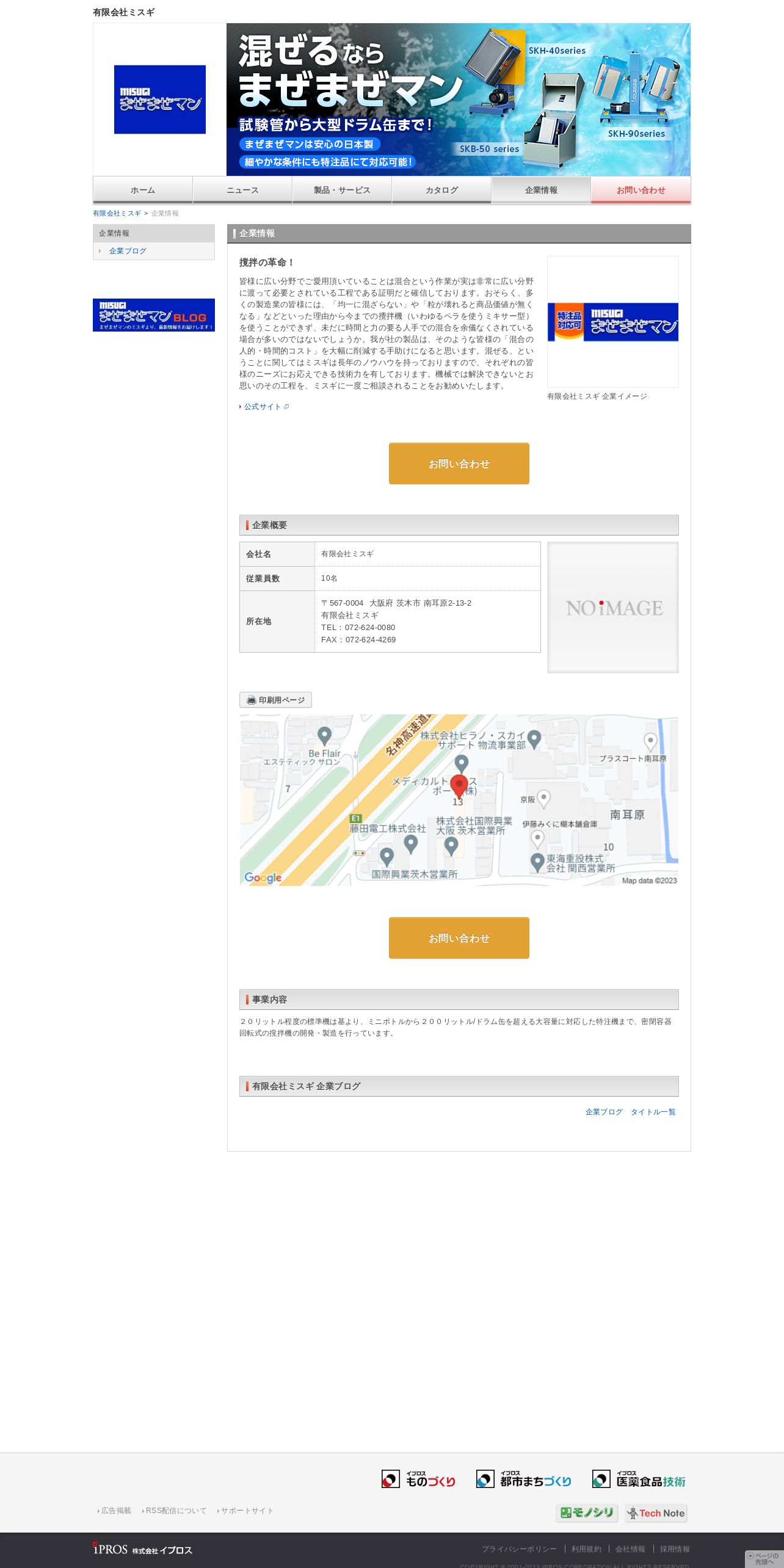Click the external-link icon beside 公式サイト
This screenshot has width=784, height=1568.
[286, 407]
